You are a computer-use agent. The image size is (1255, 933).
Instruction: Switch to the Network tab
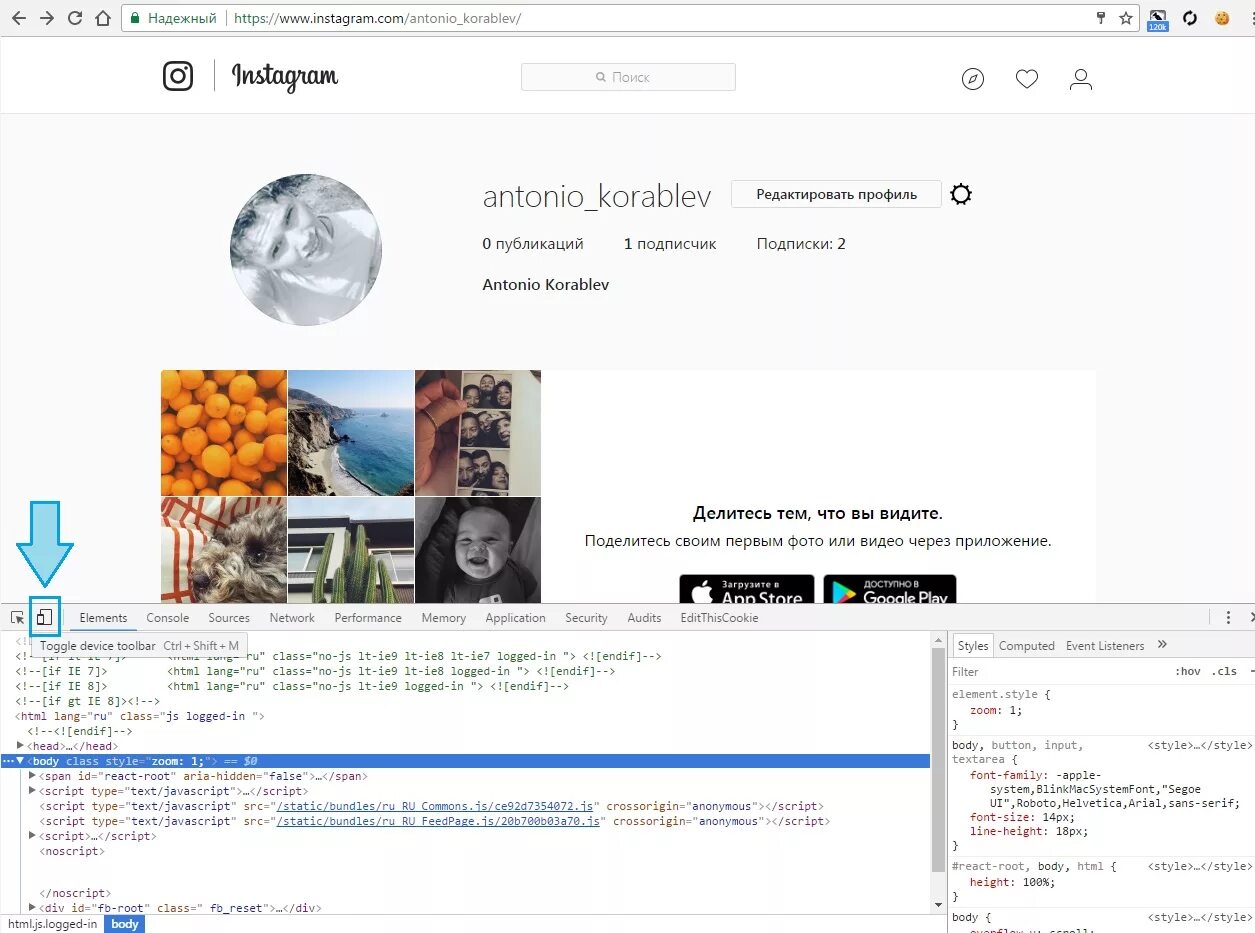click(292, 618)
